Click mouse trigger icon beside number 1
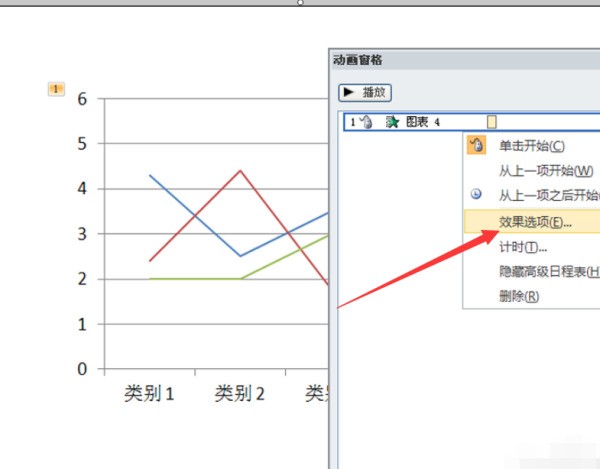This screenshot has width=600, height=469. [365, 122]
